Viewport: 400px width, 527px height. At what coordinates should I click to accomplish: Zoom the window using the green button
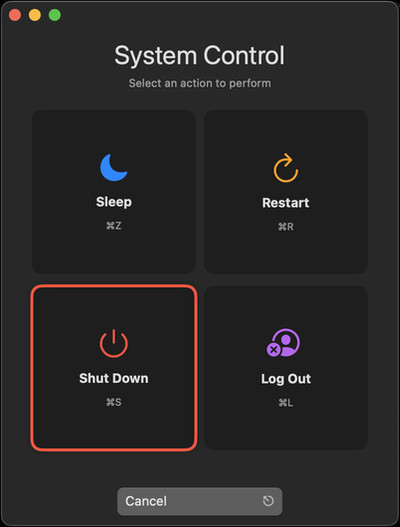55,15
